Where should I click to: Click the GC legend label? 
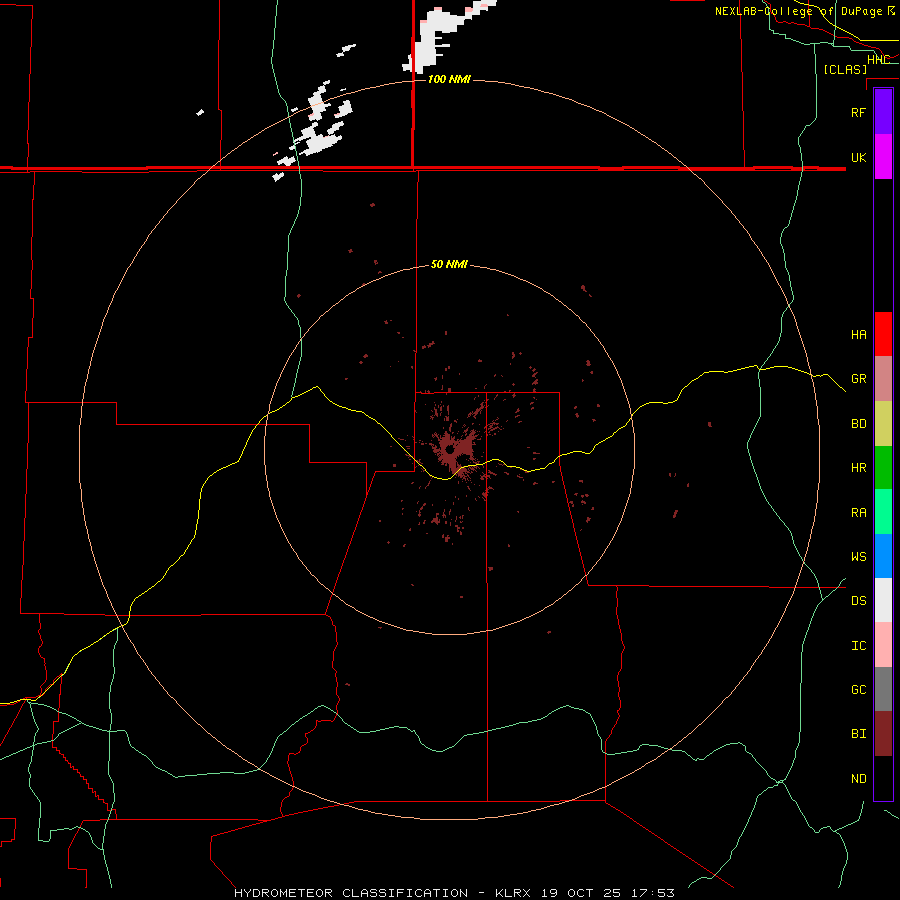click(858, 690)
